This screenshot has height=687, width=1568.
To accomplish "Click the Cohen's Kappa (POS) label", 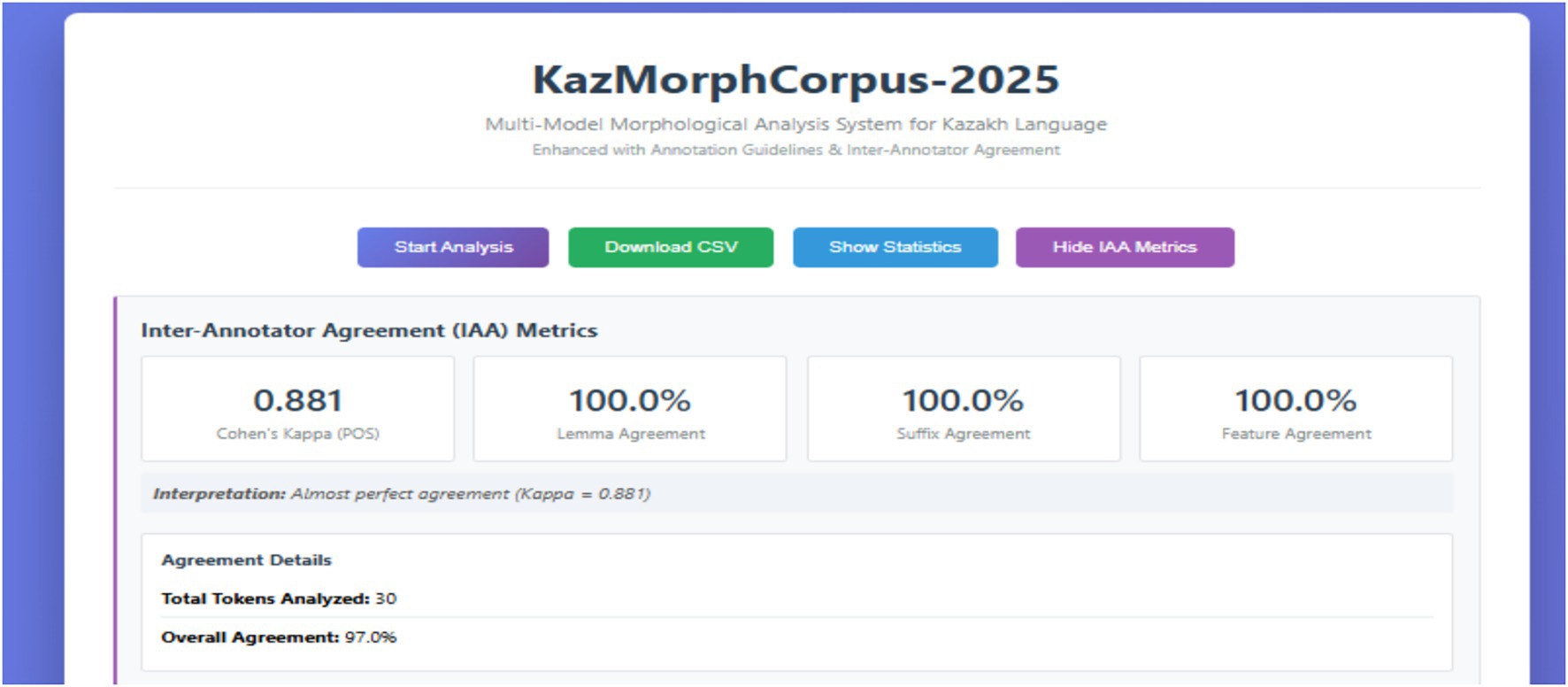I will [298, 434].
